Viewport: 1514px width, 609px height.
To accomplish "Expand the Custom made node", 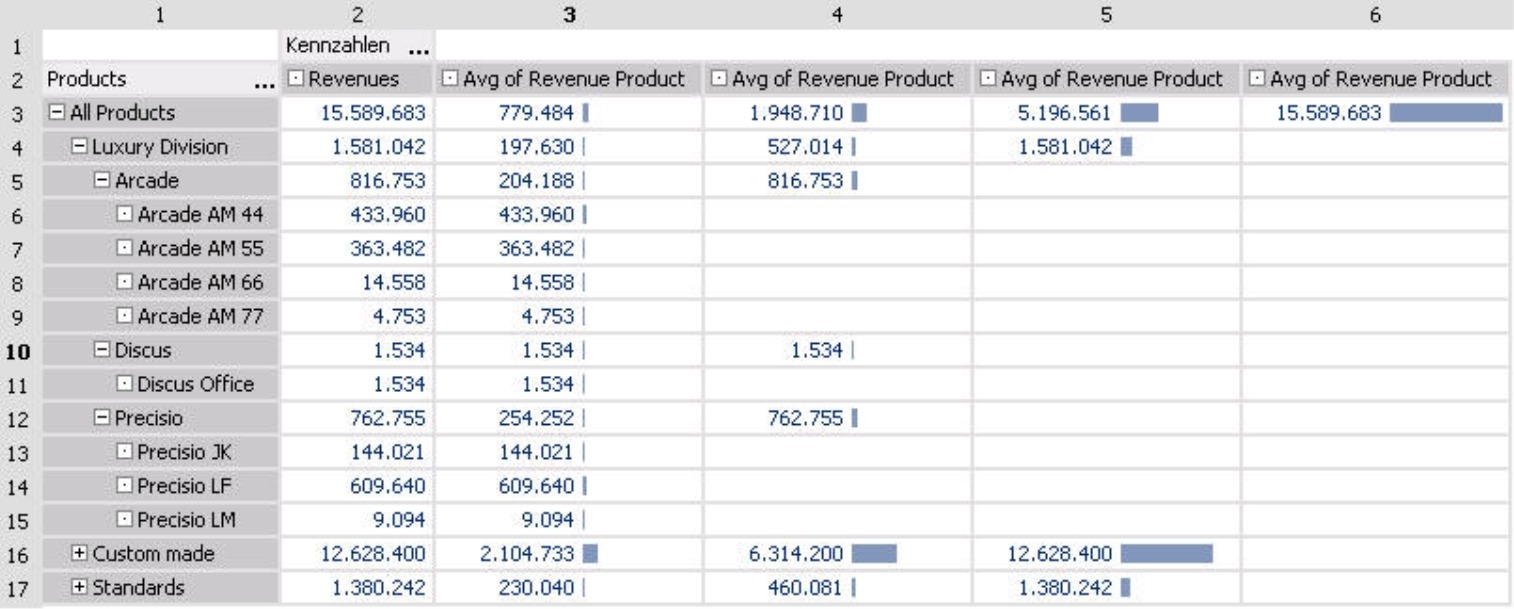I will tap(80, 553).
